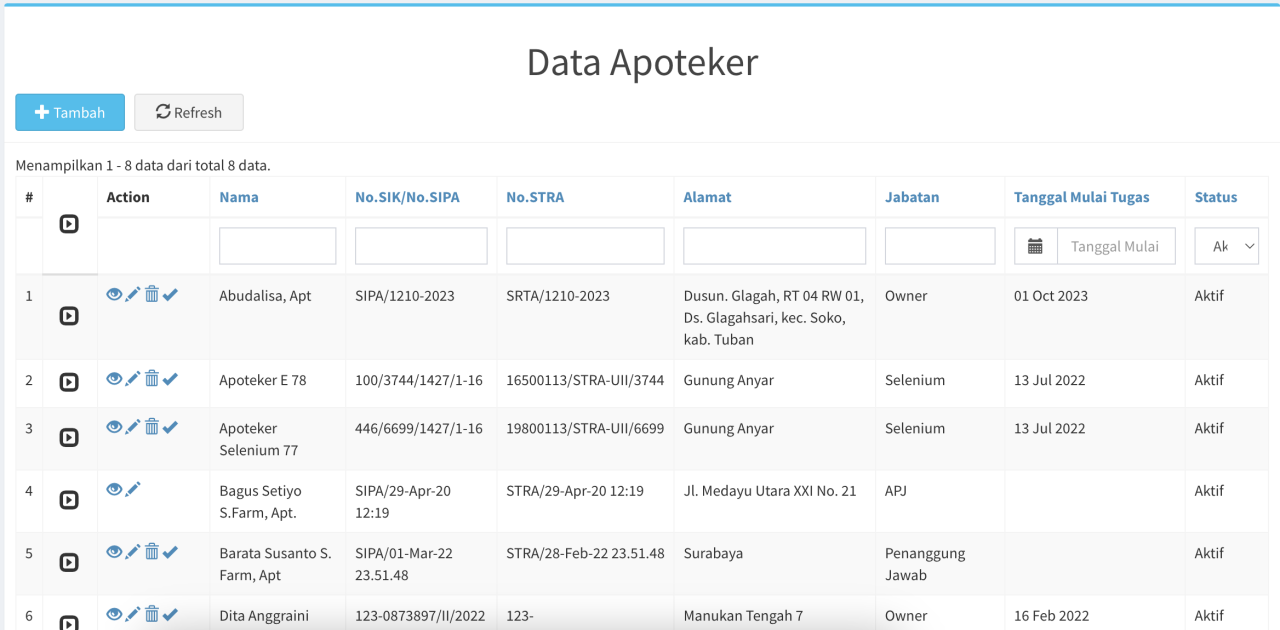
Task: View Apoteker Selenium 77 using eye icon
Action: pyautogui.click(x=114, y=426)
